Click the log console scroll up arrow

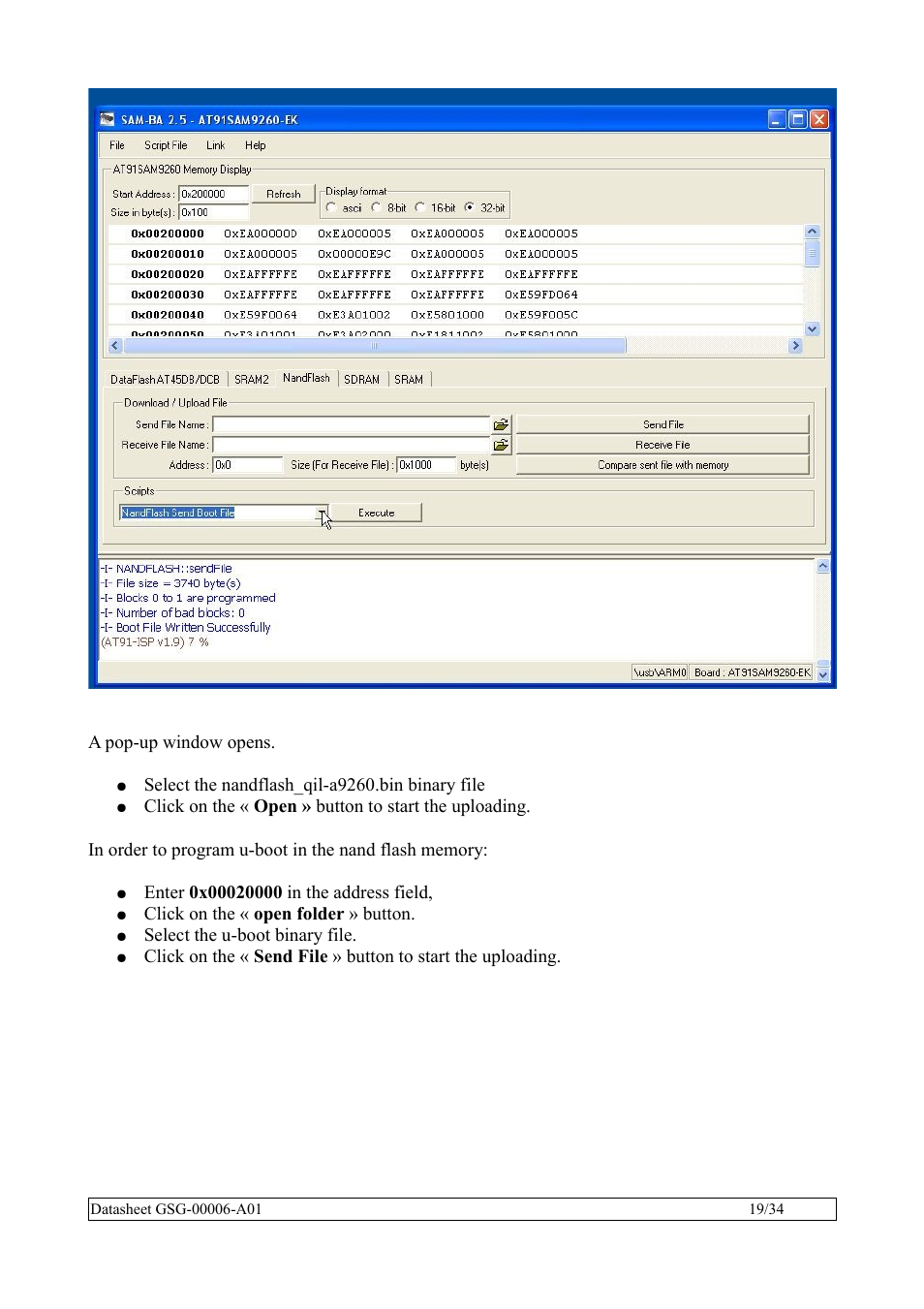(822, 566)
